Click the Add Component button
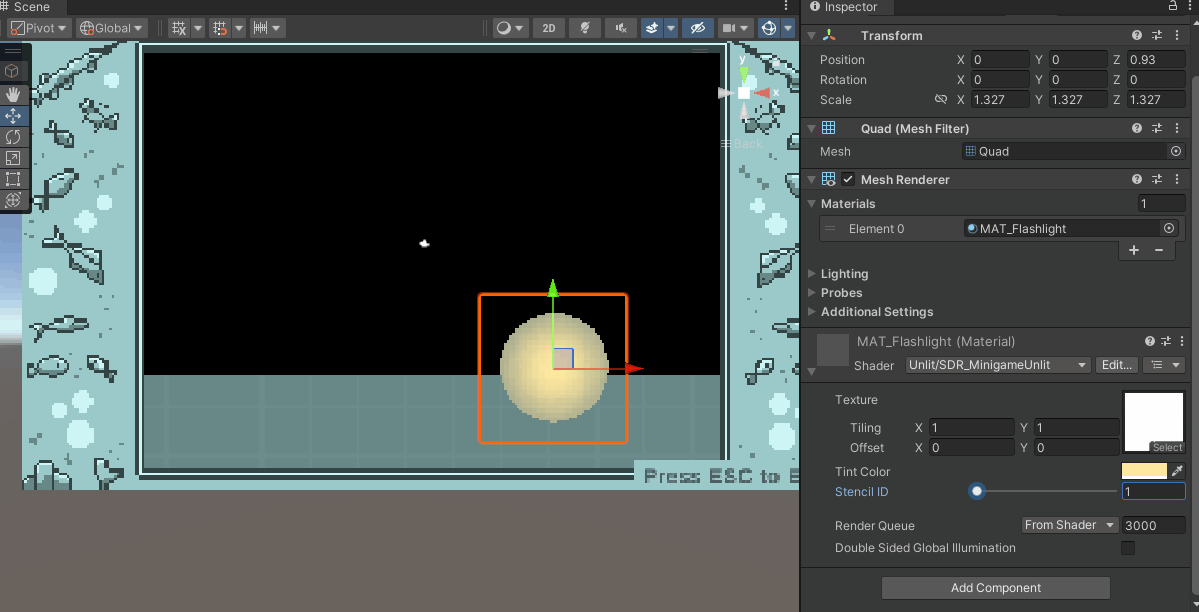This screenshot has height=612, width=1199. click(996, 588)
